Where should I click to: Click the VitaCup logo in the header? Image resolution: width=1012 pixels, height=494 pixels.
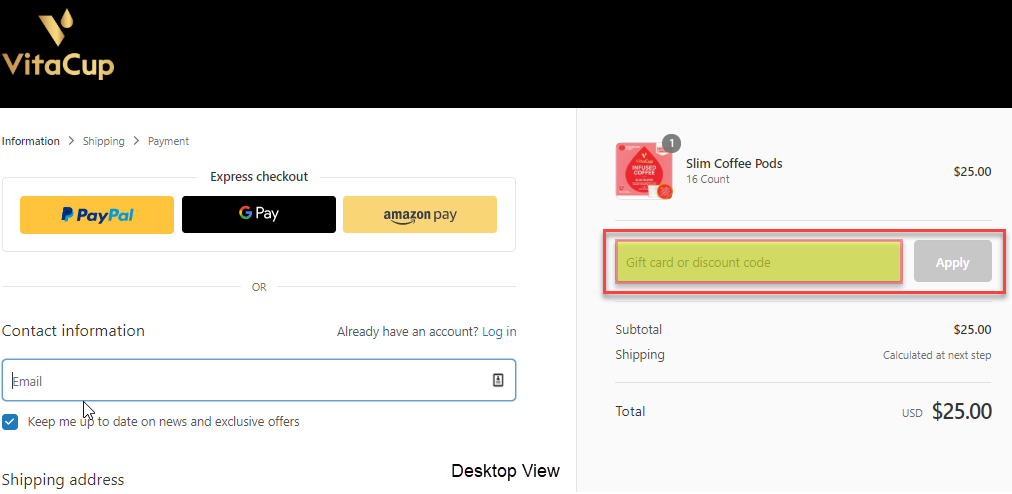coord(58,44)
